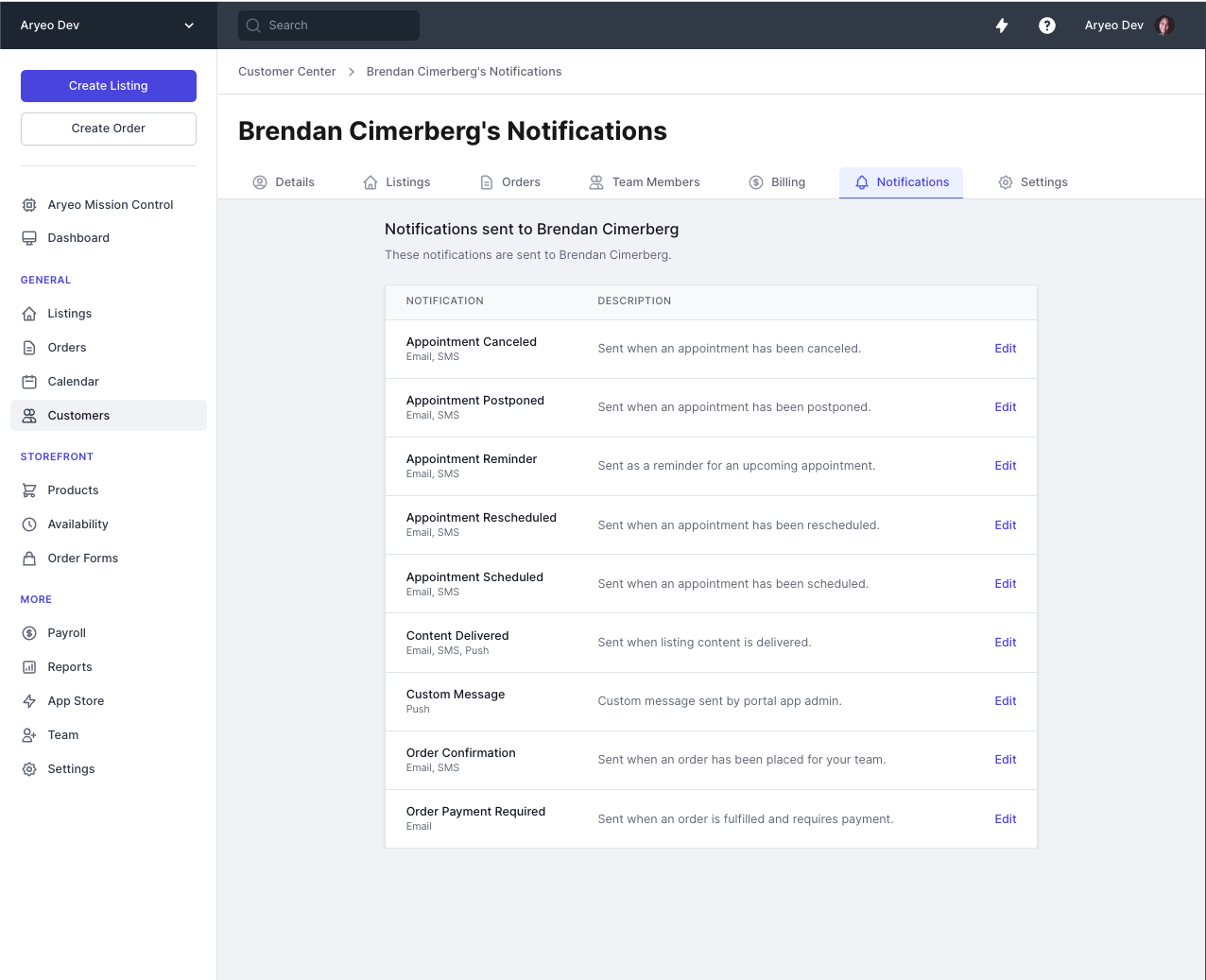Navigate to Customer Center breadcrumb

point(287,72)
